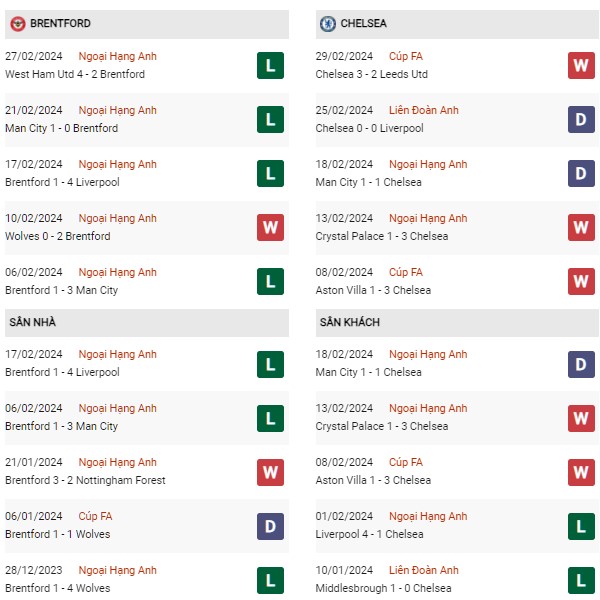Click D badge for Chelsea 0-0 Liverpool
Screen dimensions: 600x600
click(581, 119)
